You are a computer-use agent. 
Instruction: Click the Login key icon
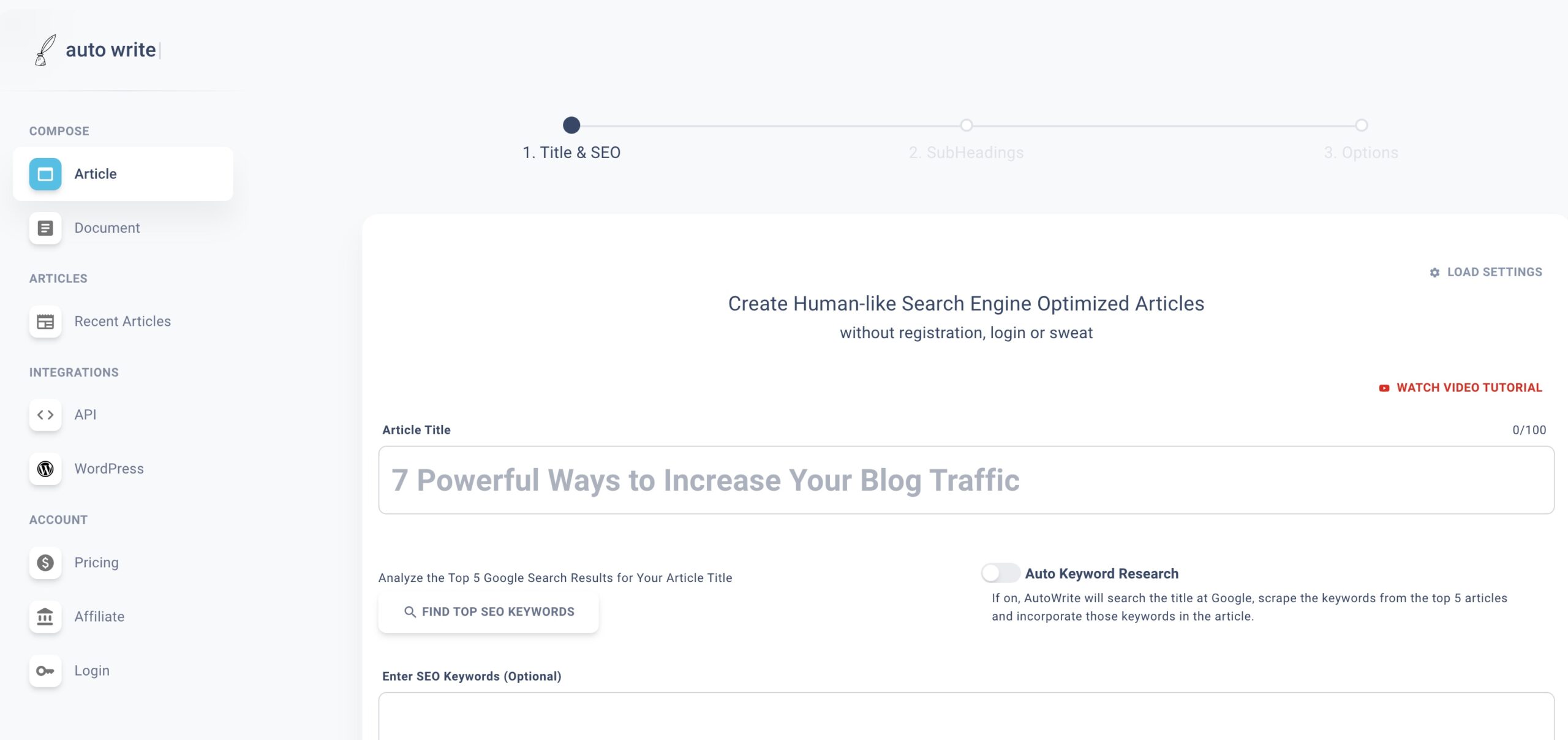(45, 670)
